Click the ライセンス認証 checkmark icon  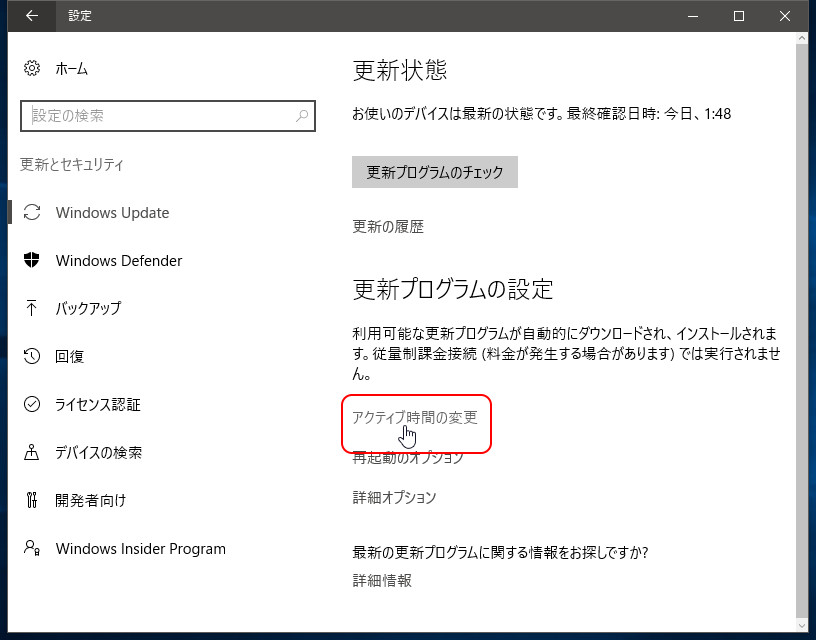tap(30, 404)
